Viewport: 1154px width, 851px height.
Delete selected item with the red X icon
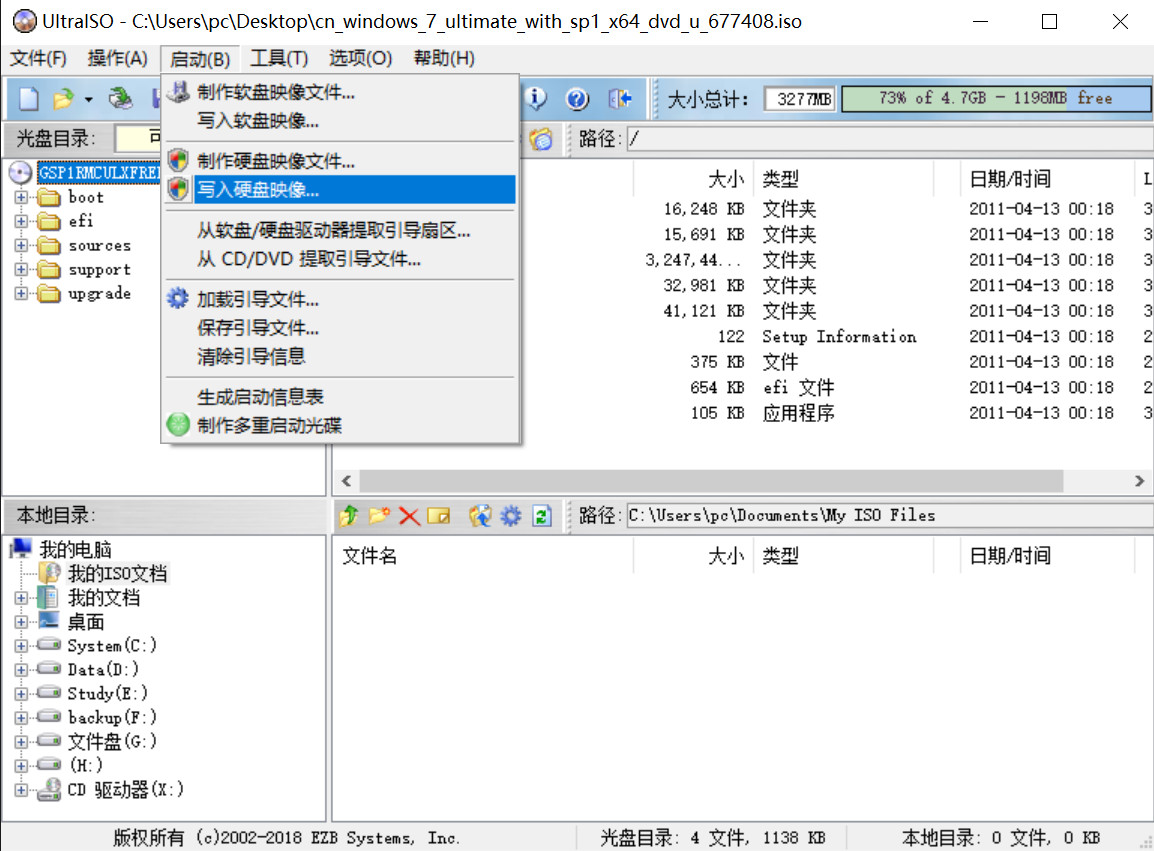coord(408,515)
